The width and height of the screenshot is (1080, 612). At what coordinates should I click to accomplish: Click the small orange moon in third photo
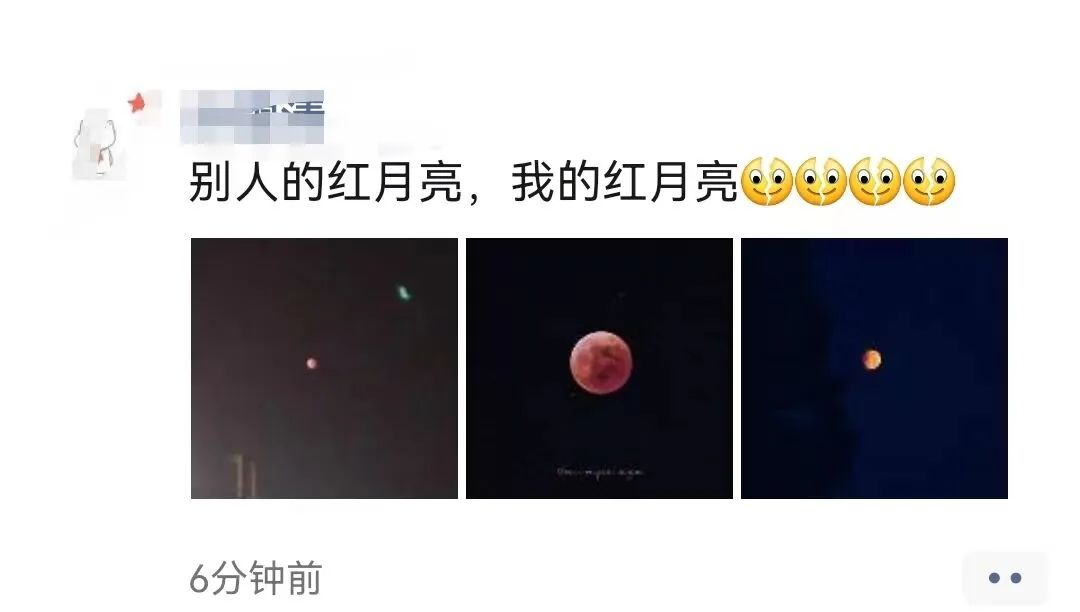(872, 359)
